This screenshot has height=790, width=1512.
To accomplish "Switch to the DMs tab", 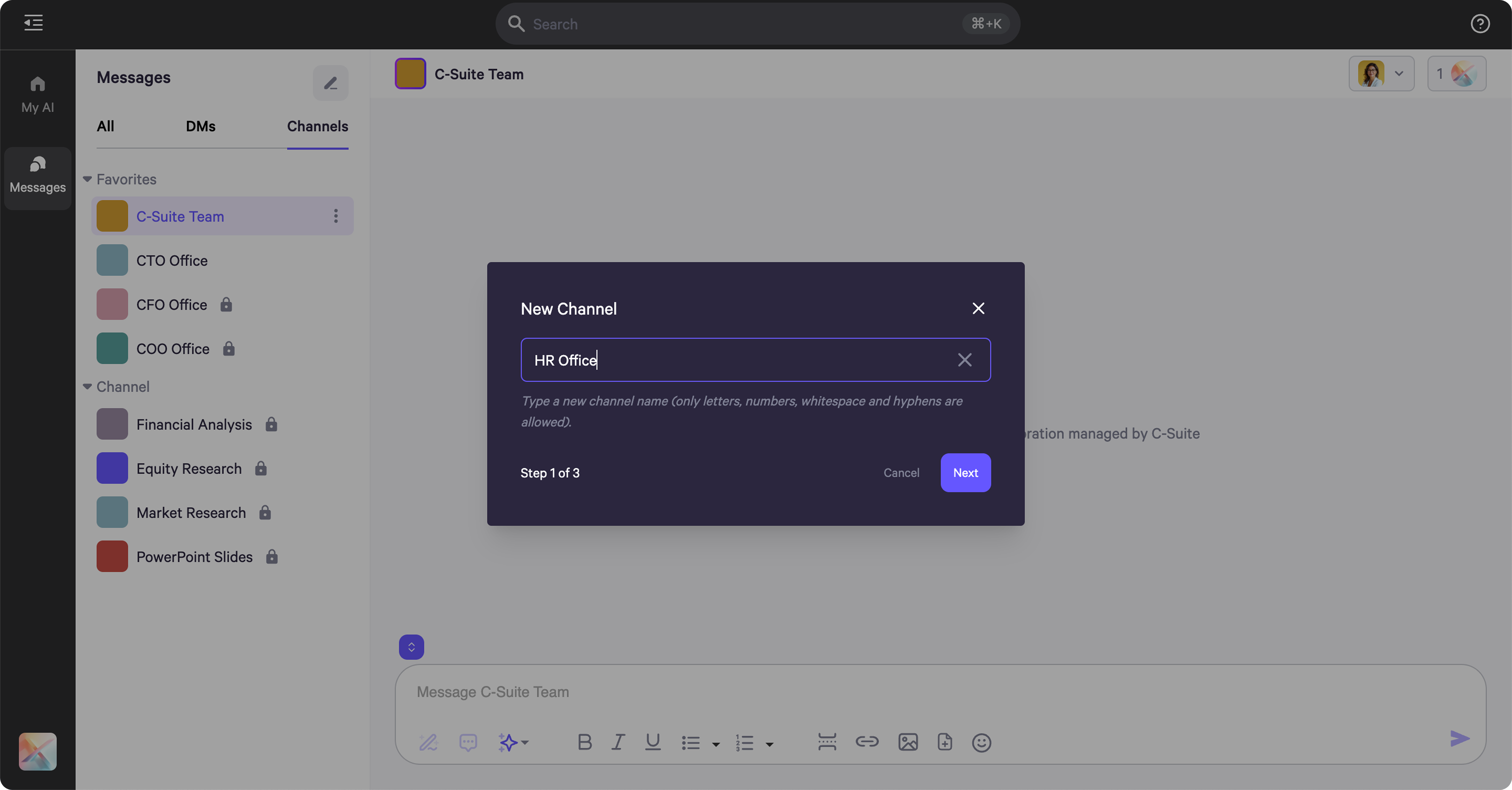I will pos(200,126).
